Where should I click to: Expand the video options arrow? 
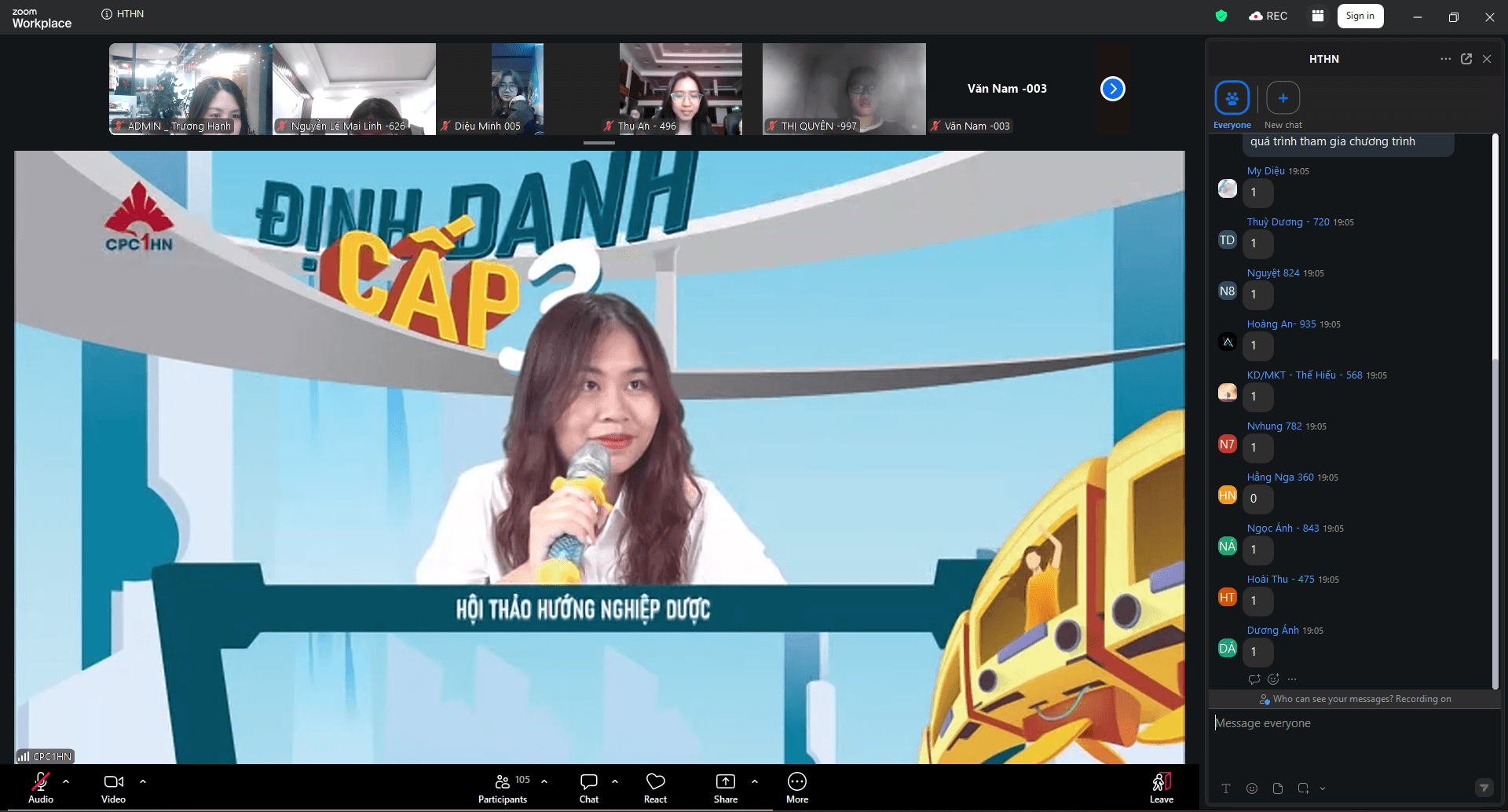(x=143, y=781)
